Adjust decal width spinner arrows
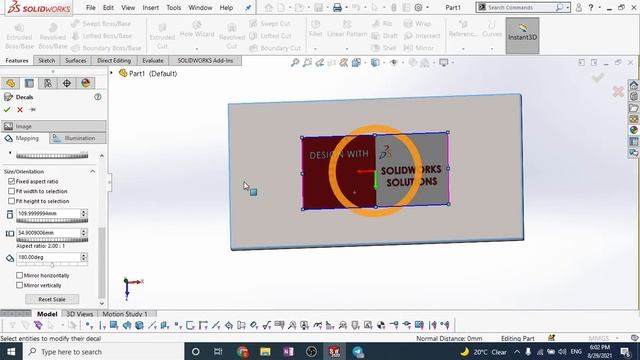This screenshot has width=640, height=360. [84, 213]
